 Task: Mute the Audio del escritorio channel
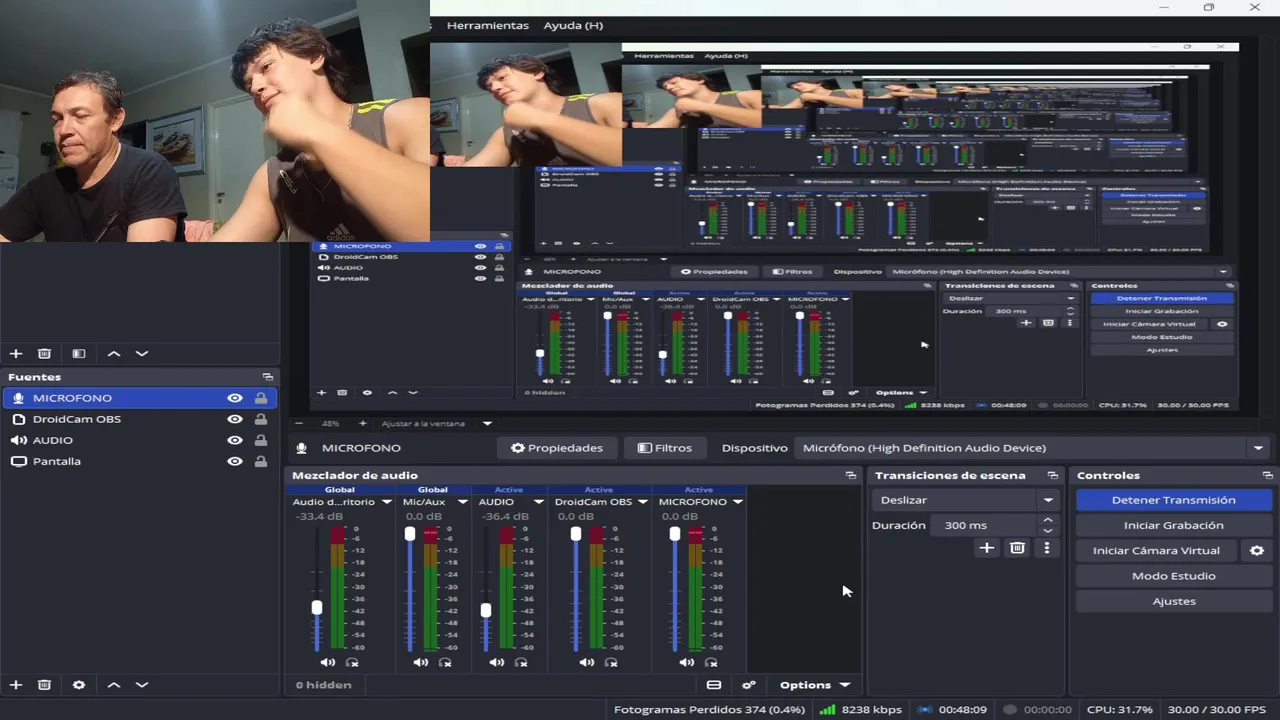coord(327,662)
